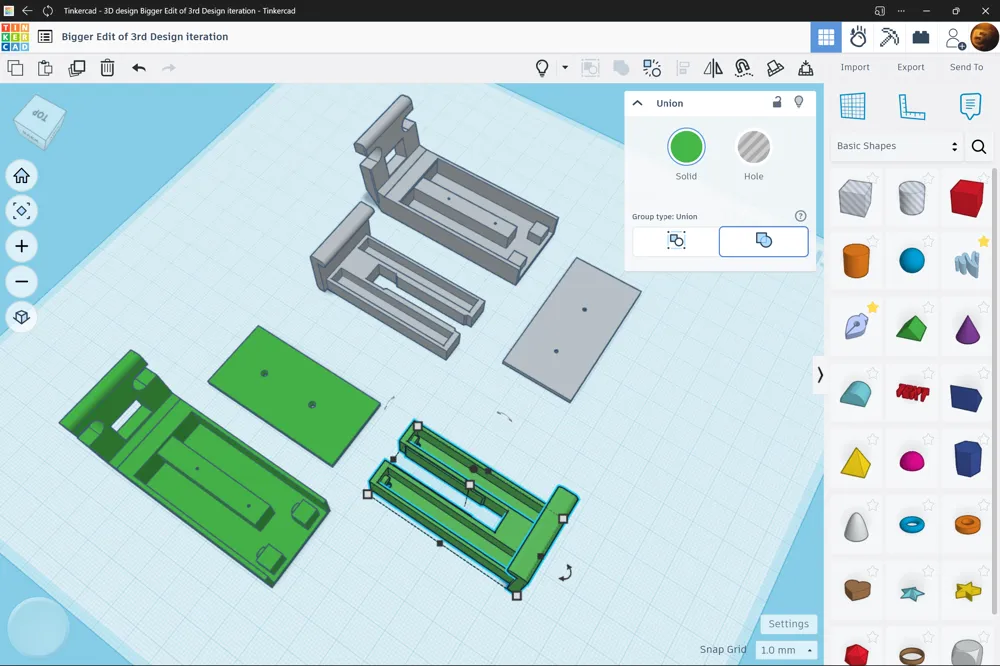This screenshot has height=666, width=1000.
Task: Hide selected shape via panel lightbulb
Action: coord(798,102)
